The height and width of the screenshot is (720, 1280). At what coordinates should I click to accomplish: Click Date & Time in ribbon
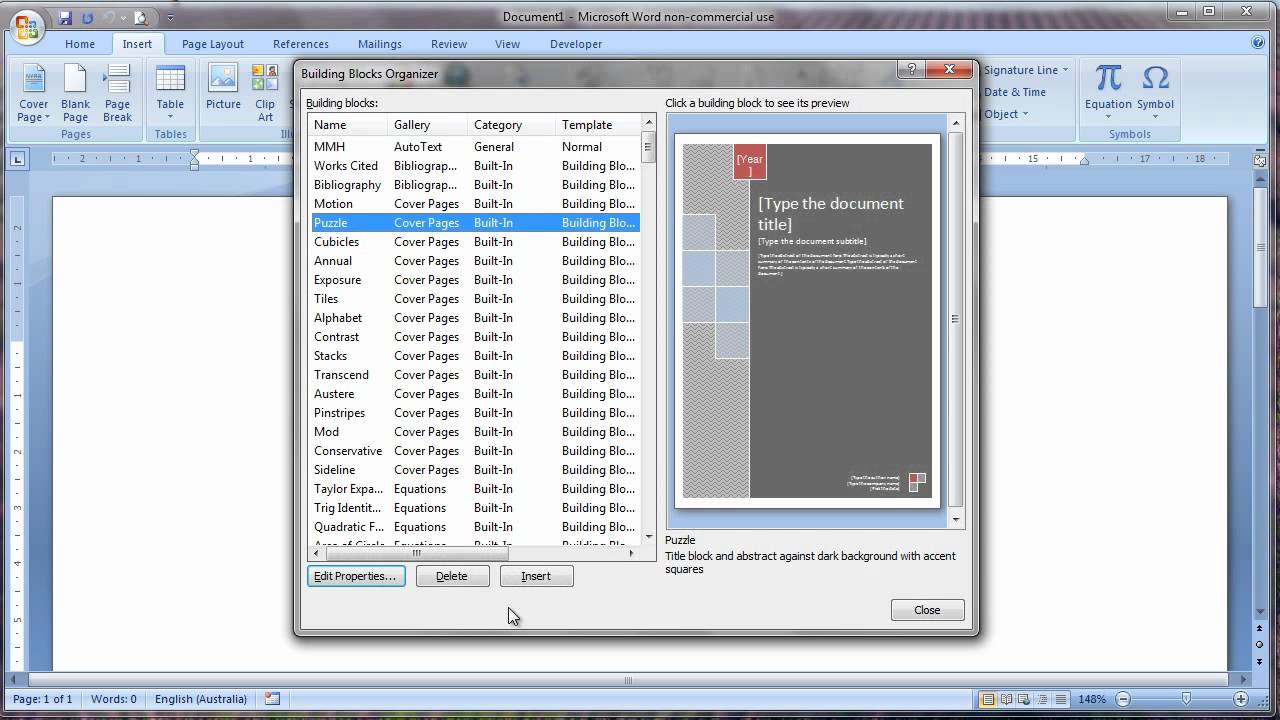pos(1014,92)
